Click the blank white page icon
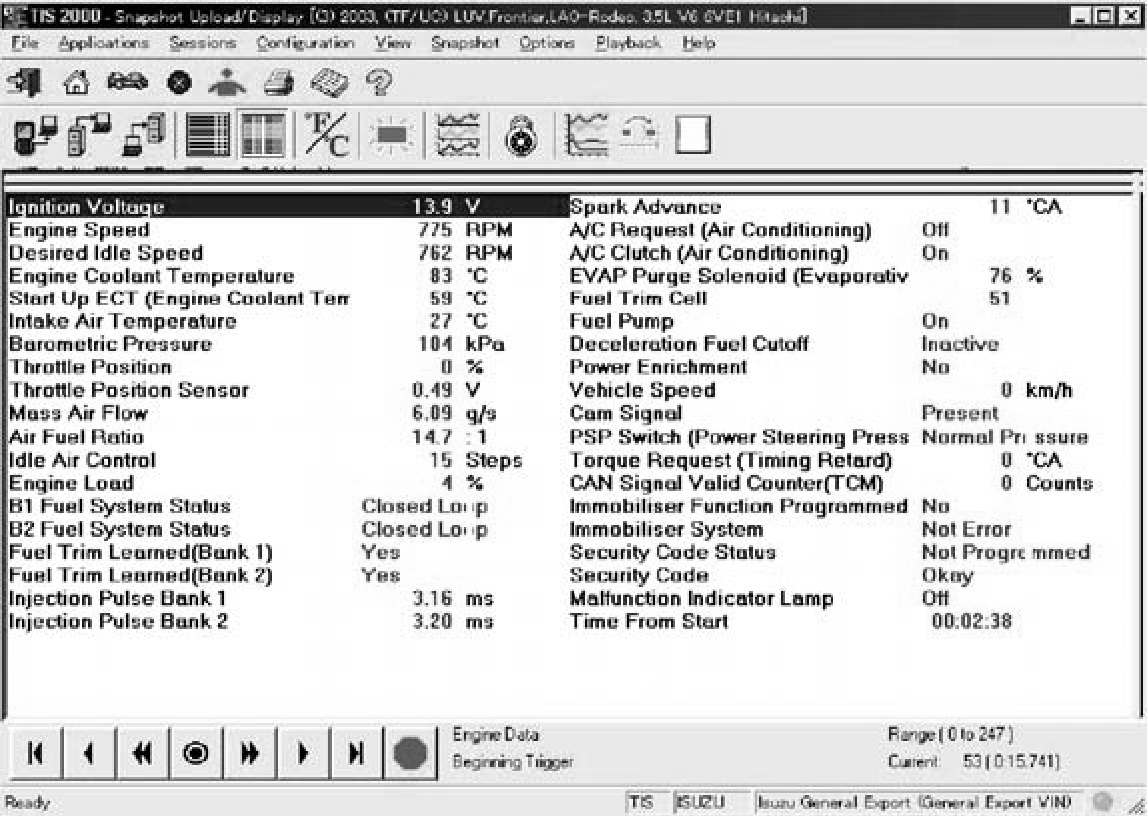The width and height of the screenshot is (1147, 816). point(692,136)
